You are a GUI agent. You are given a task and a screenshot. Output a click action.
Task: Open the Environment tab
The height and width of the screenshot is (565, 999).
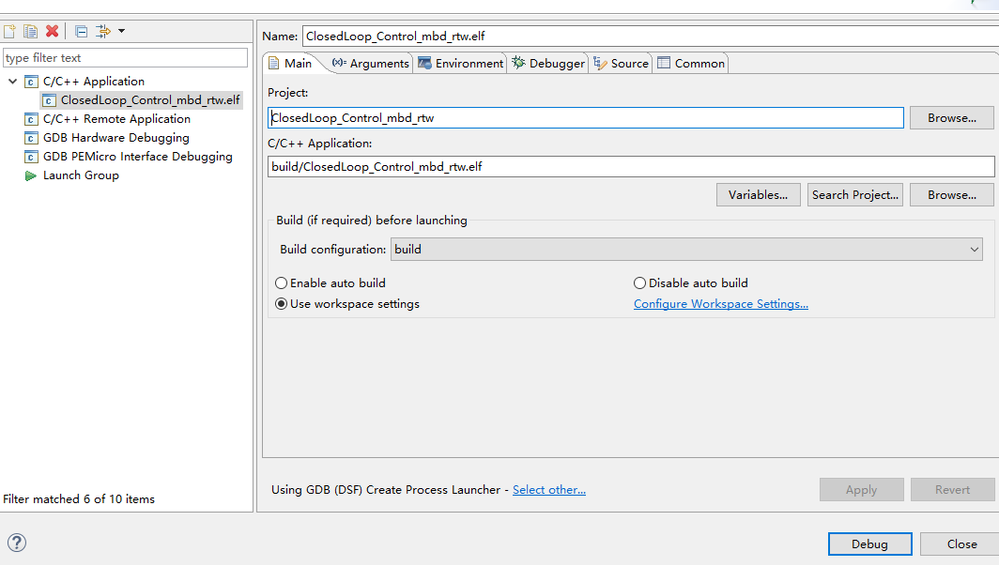(460, 63)
